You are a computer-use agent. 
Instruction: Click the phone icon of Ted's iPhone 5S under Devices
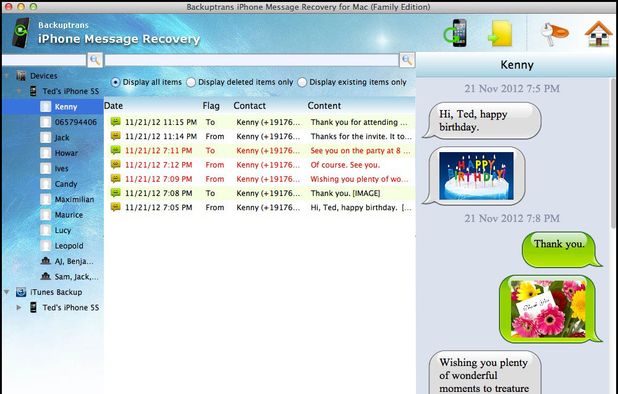34,91
